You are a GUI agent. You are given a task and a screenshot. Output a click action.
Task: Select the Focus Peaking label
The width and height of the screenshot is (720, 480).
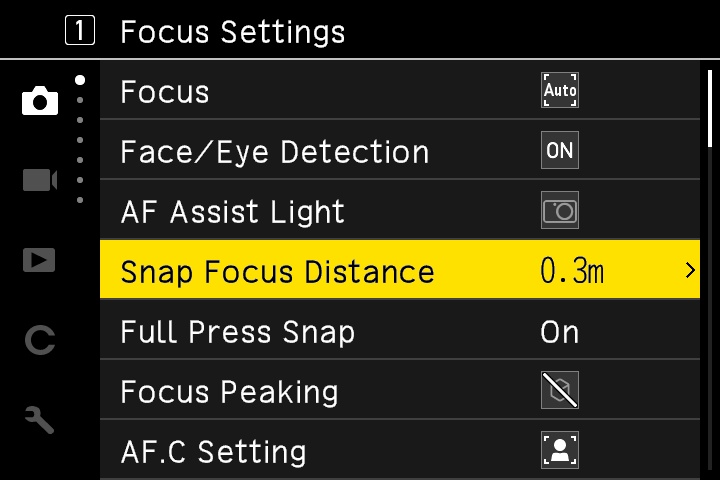coord(229,392)
